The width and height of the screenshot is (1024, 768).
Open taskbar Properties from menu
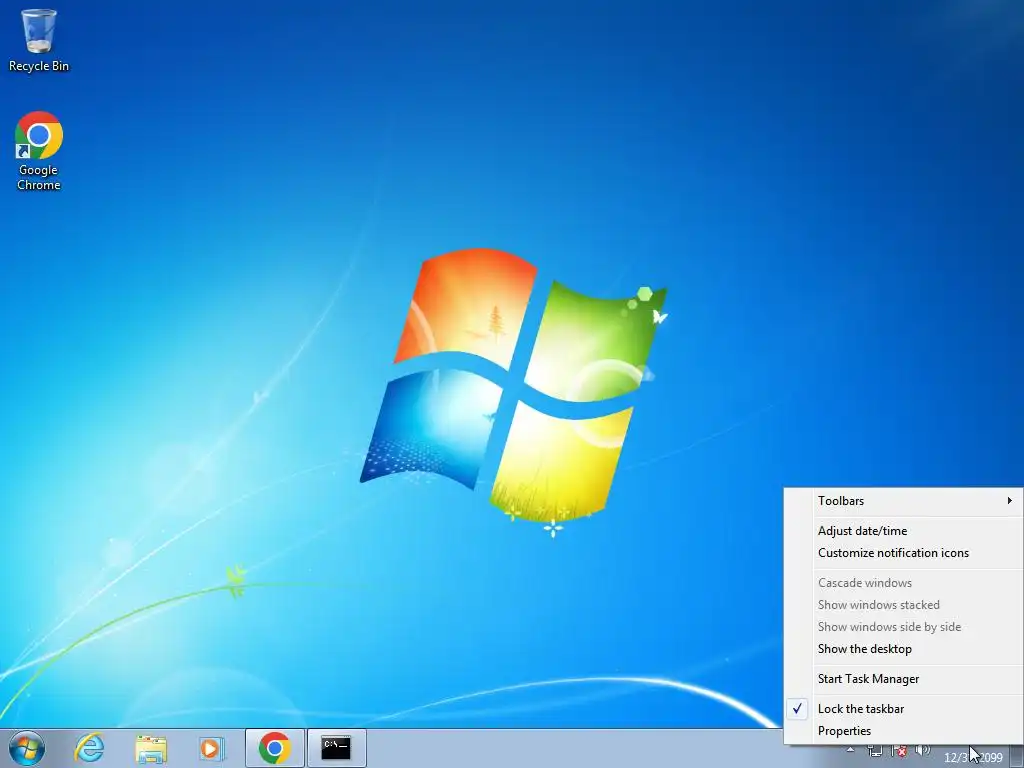(x=903, y=731)
